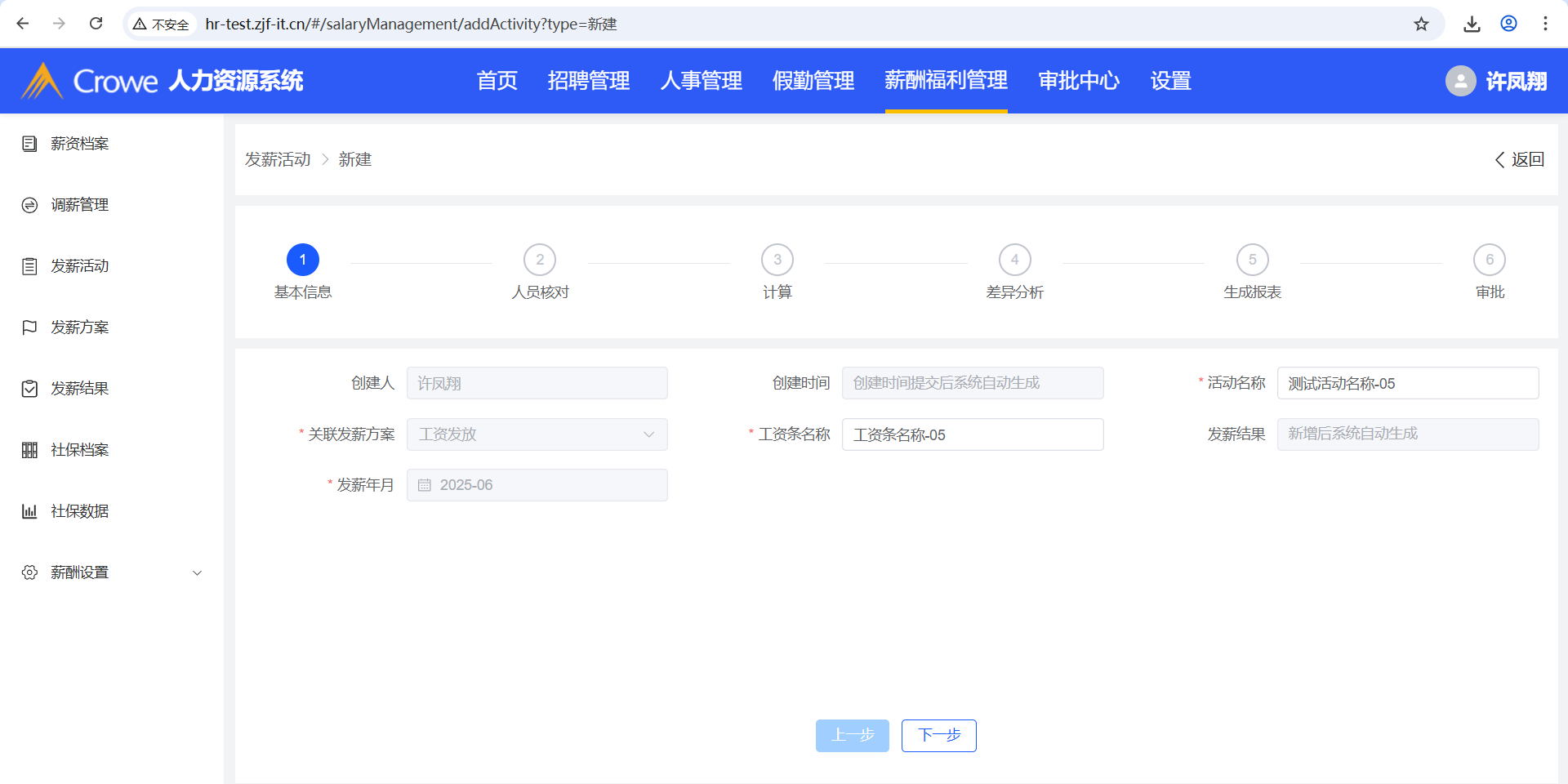
Task: Open the browser downloads icon
Action: [1472, 24]
